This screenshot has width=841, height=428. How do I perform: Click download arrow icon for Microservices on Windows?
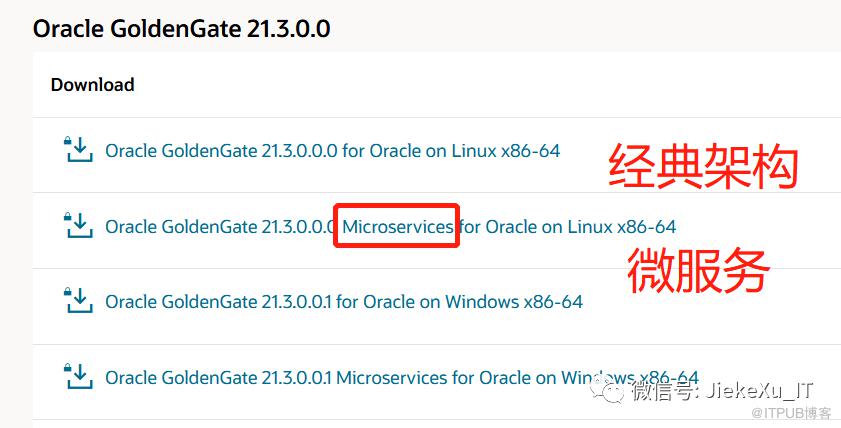(x=80, y=379)
